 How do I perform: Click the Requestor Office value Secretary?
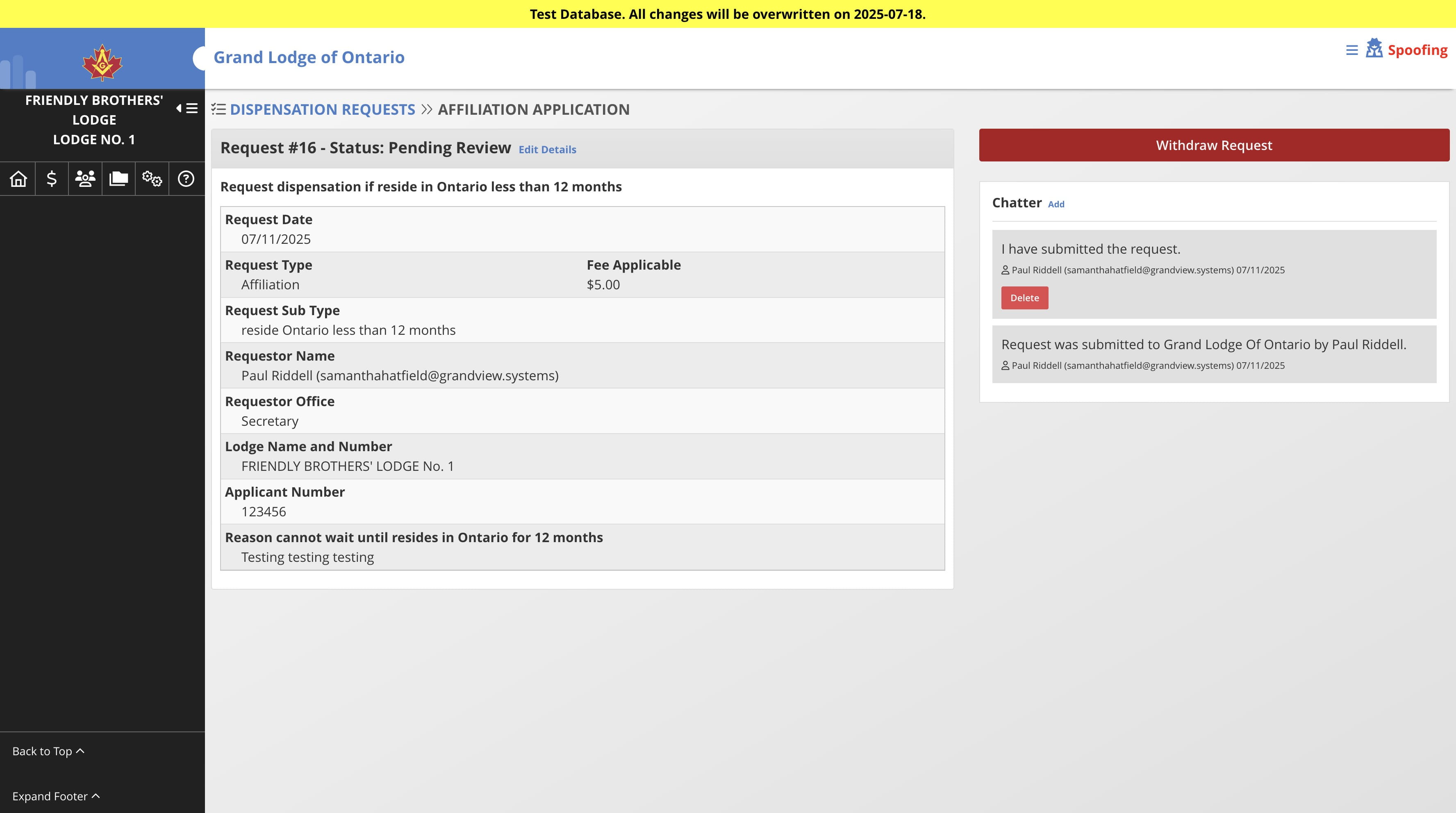pos(270,422)
